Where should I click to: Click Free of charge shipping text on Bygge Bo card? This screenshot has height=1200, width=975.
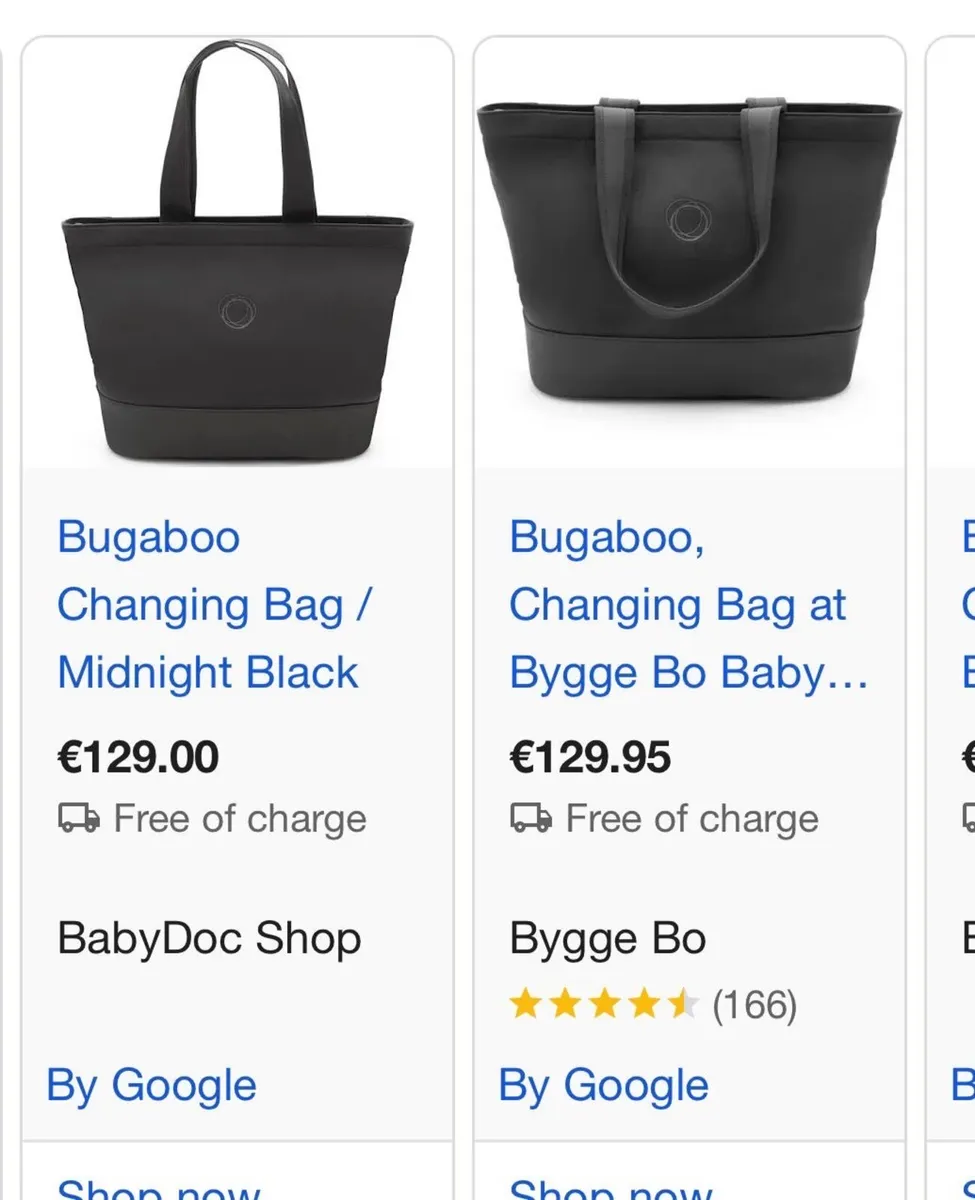pyautogui.click(x=690, y=818)
